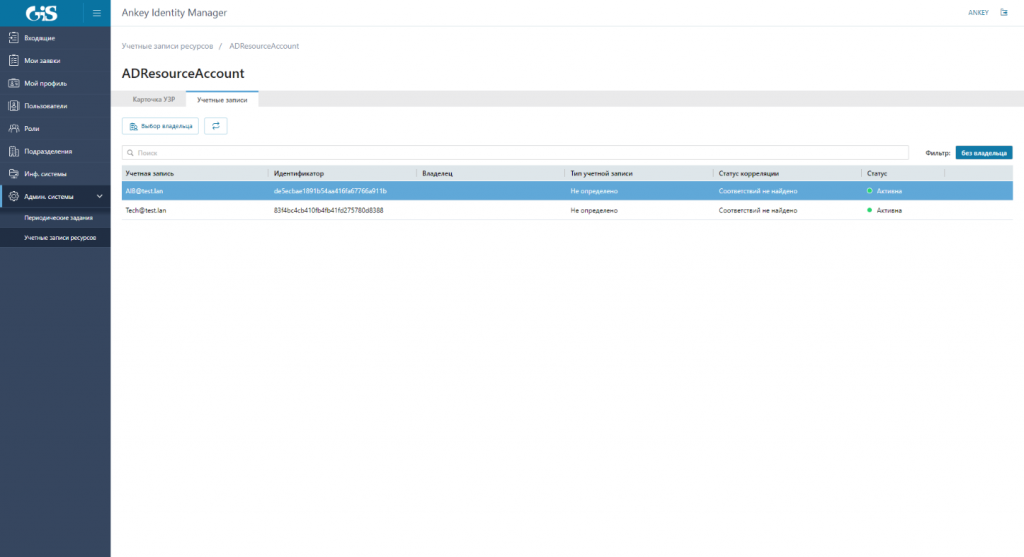Click the search magnifier icon
Screen dimensions: 1024x557
click(131, 153)
